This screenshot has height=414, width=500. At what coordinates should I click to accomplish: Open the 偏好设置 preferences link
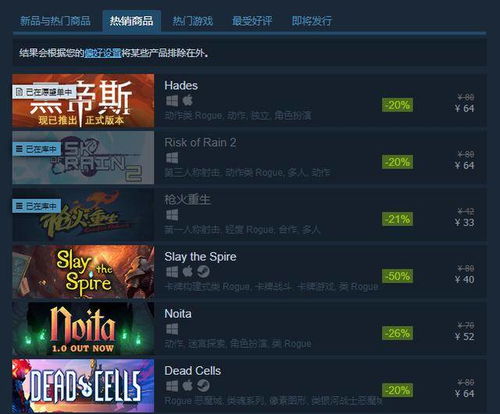coord(102,53)
